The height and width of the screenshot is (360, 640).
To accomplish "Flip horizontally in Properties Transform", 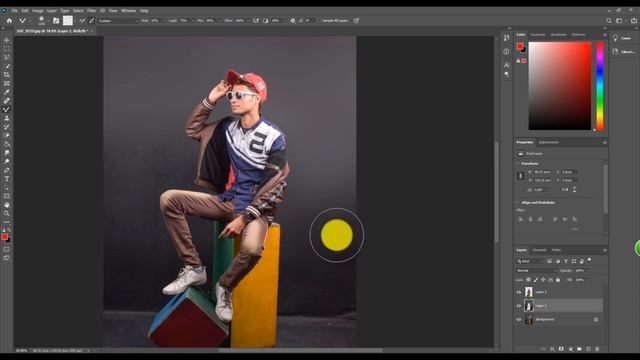I will click(565, 189).
